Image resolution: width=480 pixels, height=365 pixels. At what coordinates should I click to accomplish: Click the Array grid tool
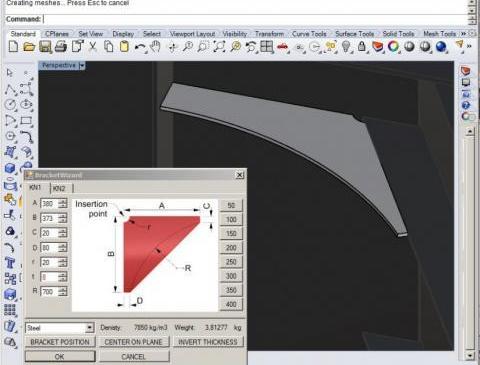10,310
